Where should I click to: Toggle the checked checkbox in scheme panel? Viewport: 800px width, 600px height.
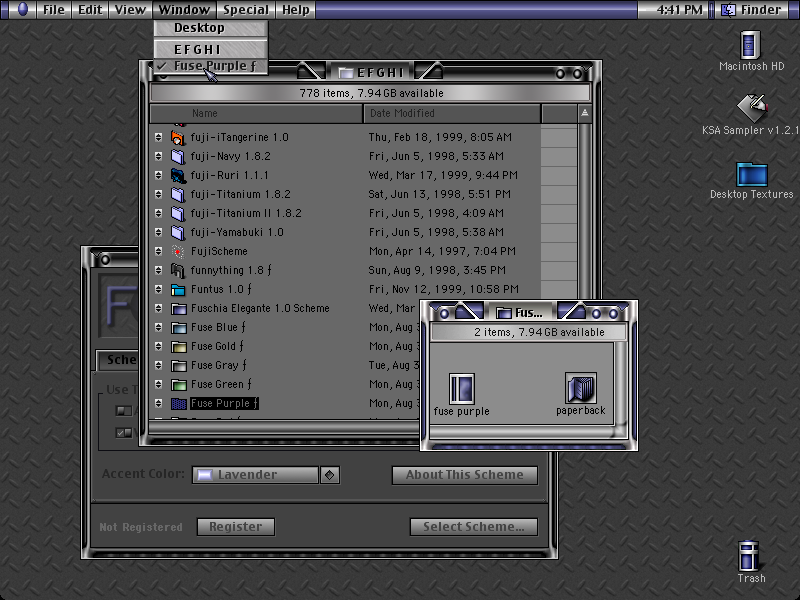(x=124, y=433)
